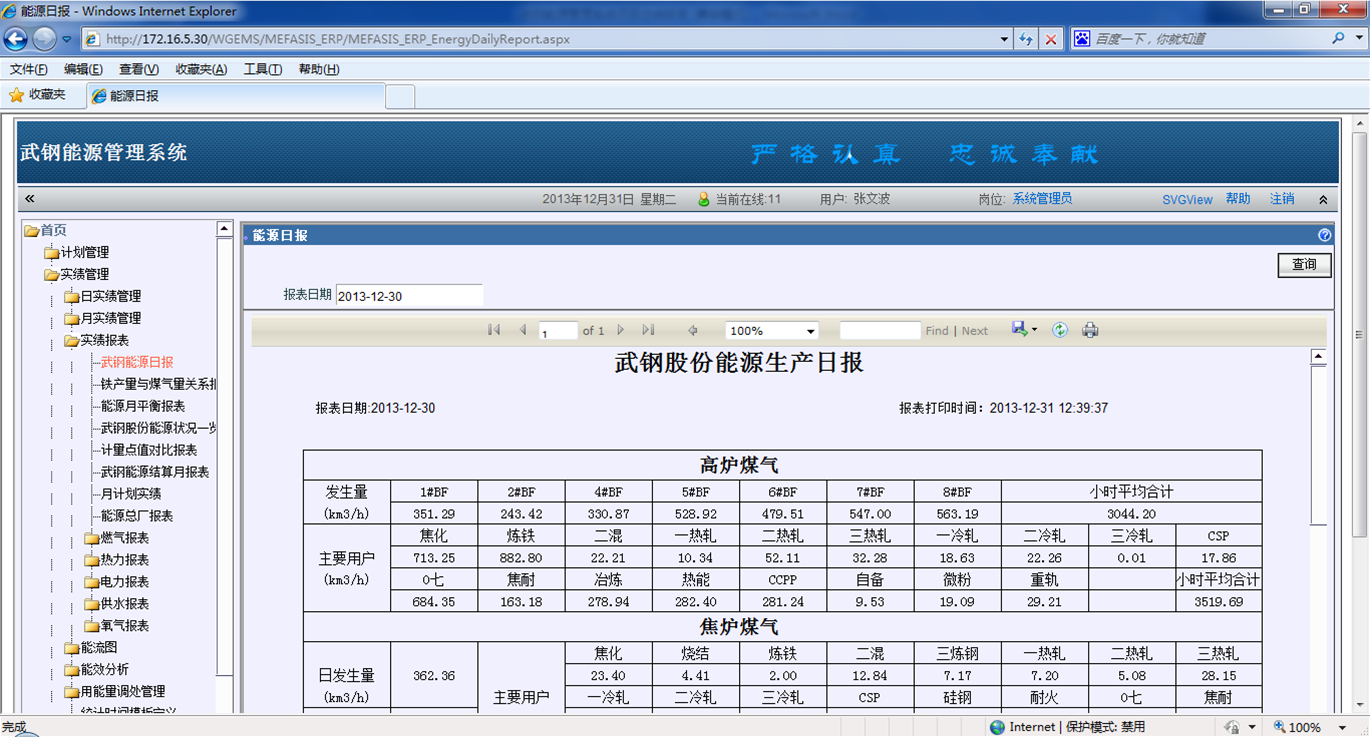Open the 工具(T) menu

[x=263, y=69]
